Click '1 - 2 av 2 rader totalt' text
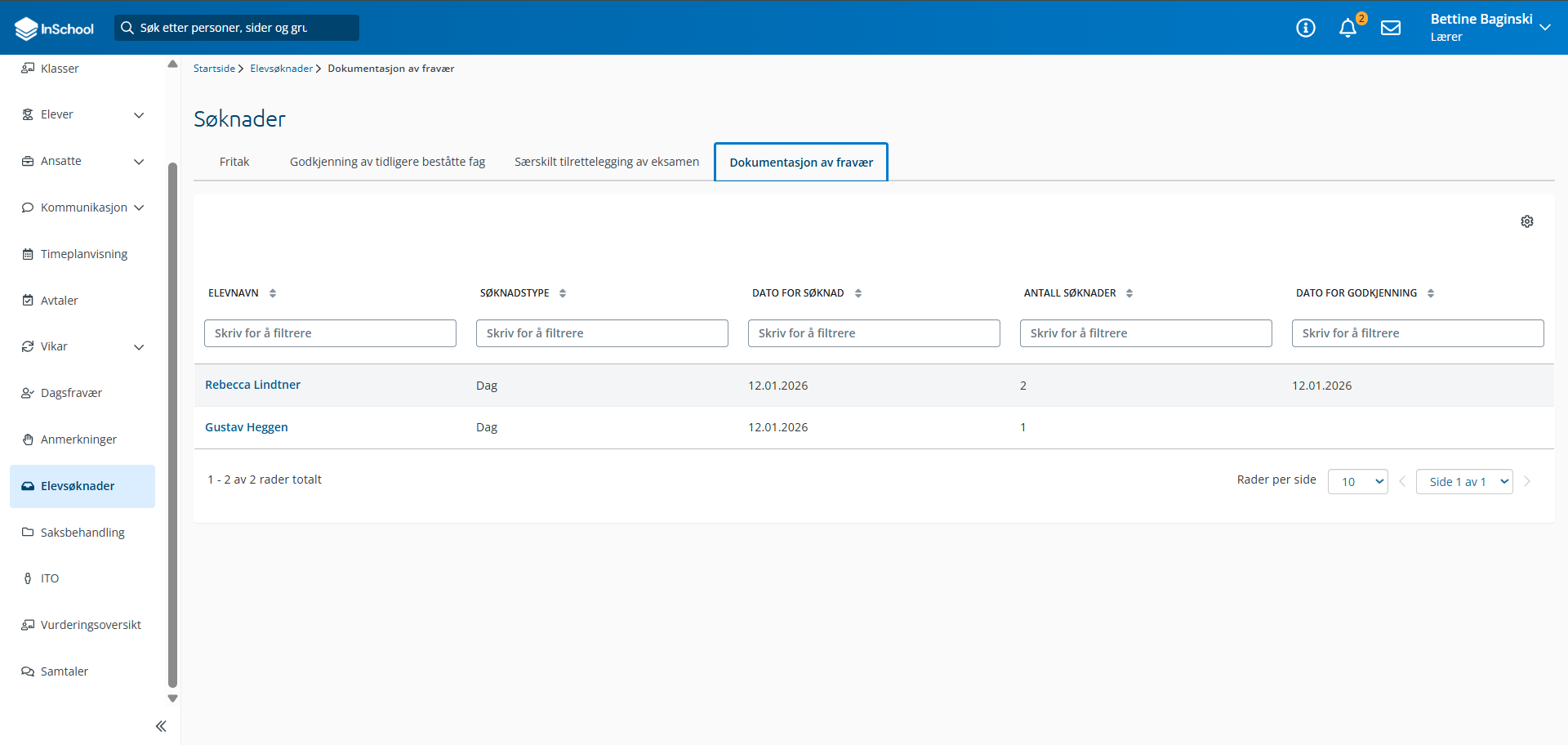 [265, 480]
